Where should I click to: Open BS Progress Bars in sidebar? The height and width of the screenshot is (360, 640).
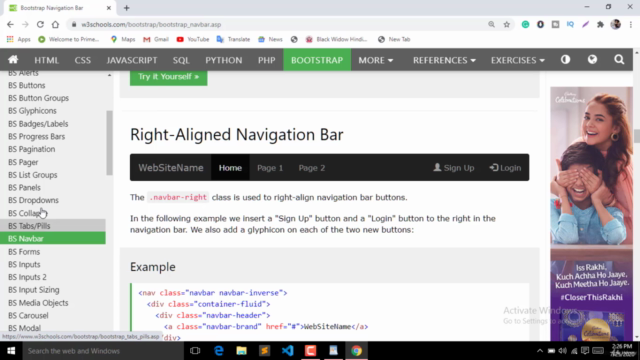coord(36,136)
